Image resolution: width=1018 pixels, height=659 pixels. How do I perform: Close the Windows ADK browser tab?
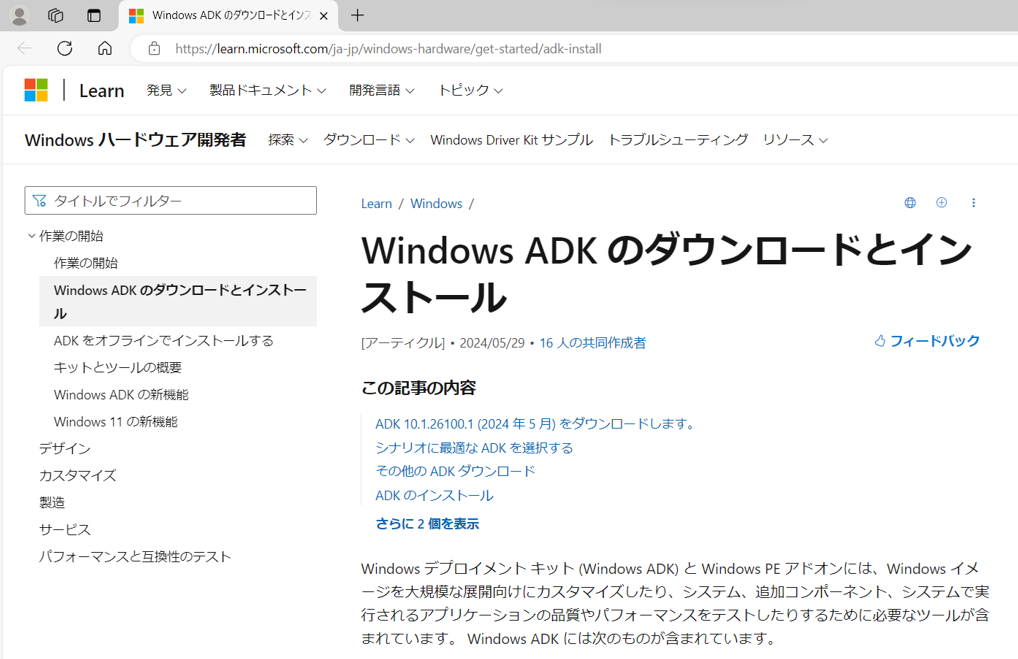pyautogui.click(x=324, y=16)
